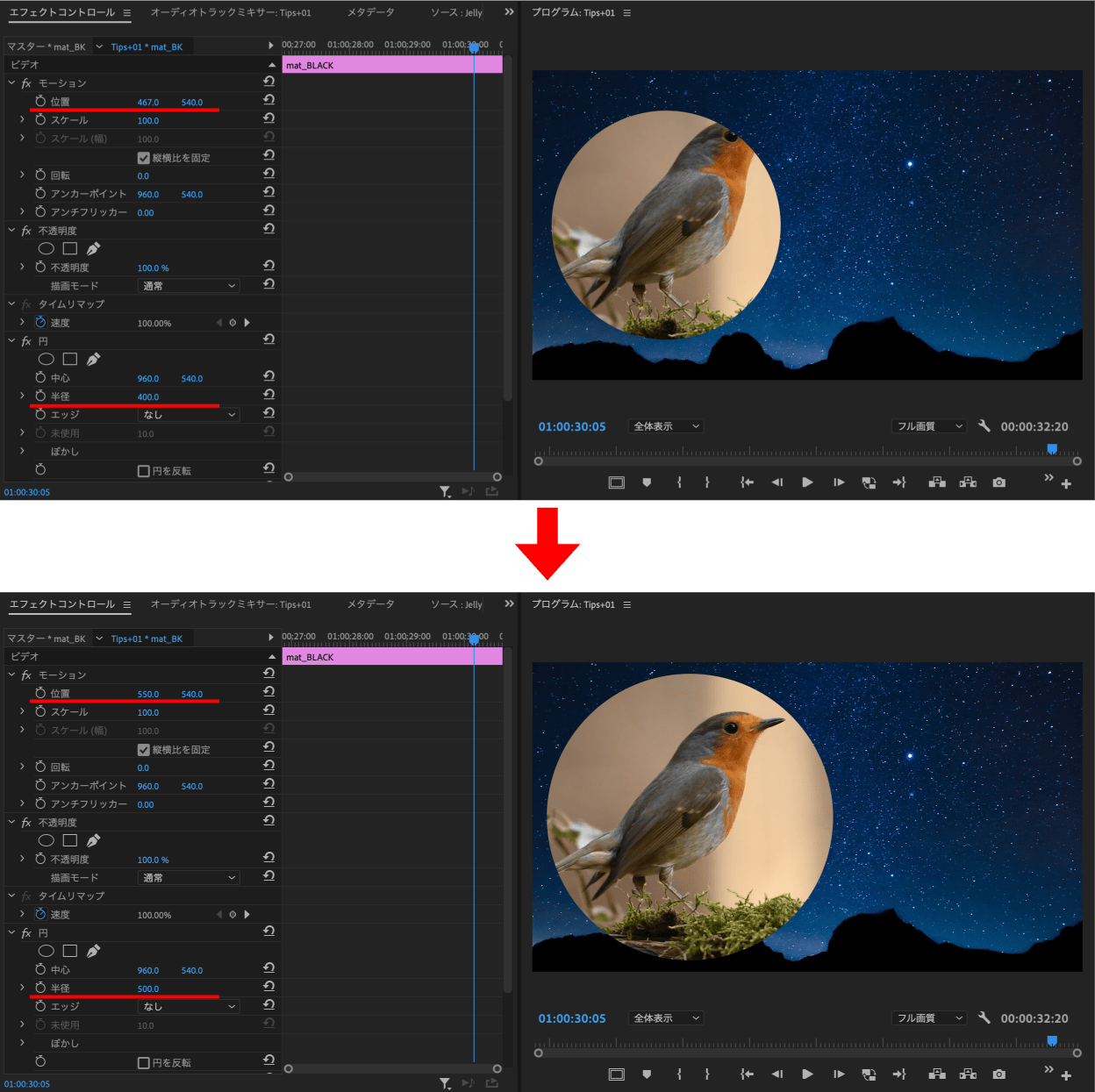Screen dimensions: 1095x1092
Task: Toggle fx button for モーション in upper panel
Action: [x=26, y=83]
